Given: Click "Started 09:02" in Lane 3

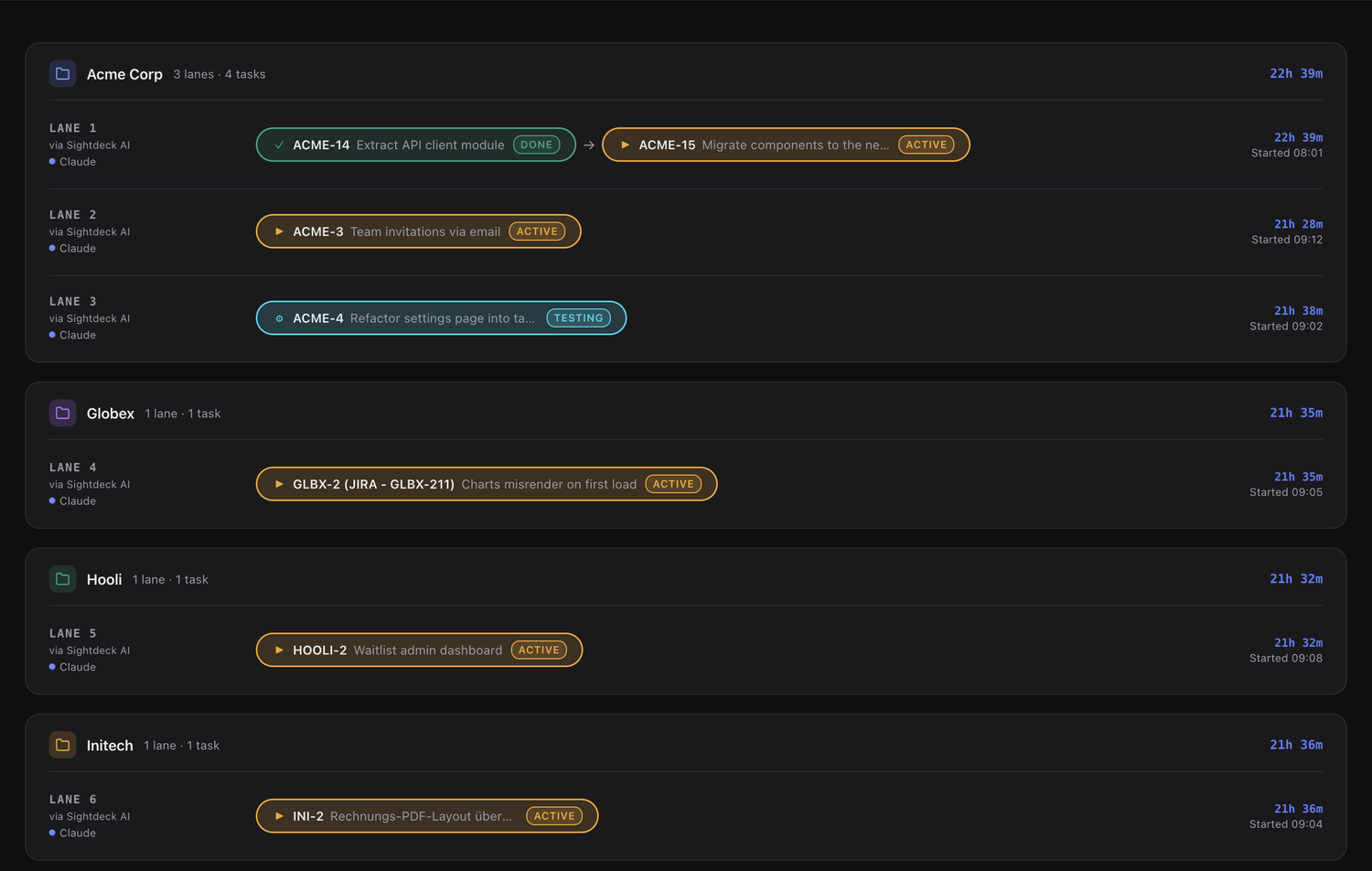Looking at the screenshot, I should 1286,327.
